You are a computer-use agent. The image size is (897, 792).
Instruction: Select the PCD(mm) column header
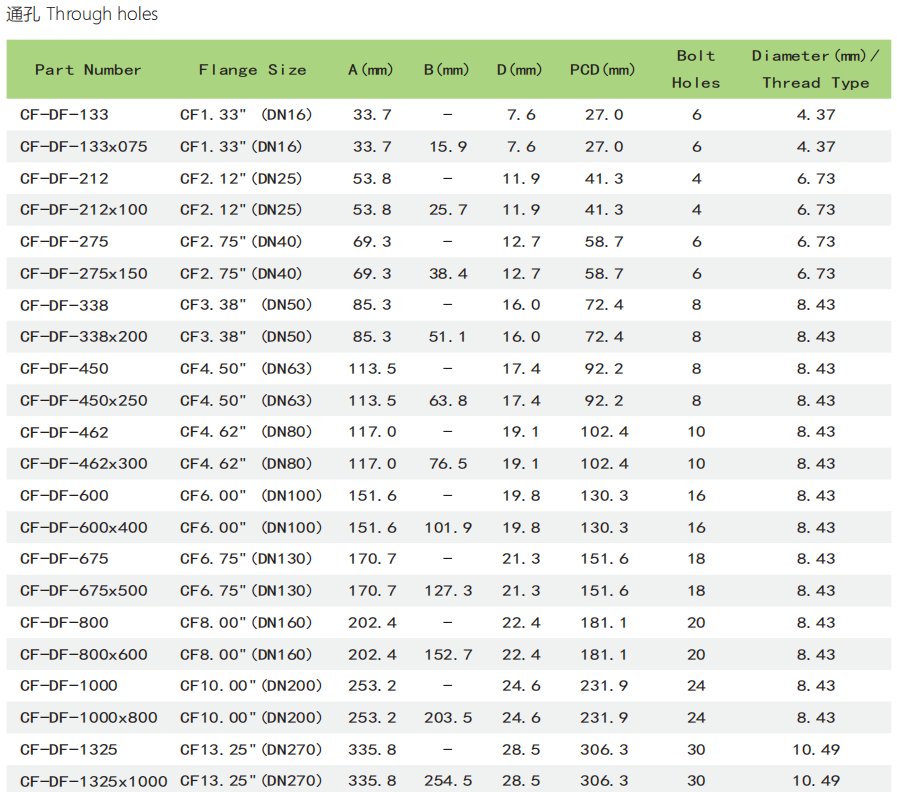coord(602,70)
